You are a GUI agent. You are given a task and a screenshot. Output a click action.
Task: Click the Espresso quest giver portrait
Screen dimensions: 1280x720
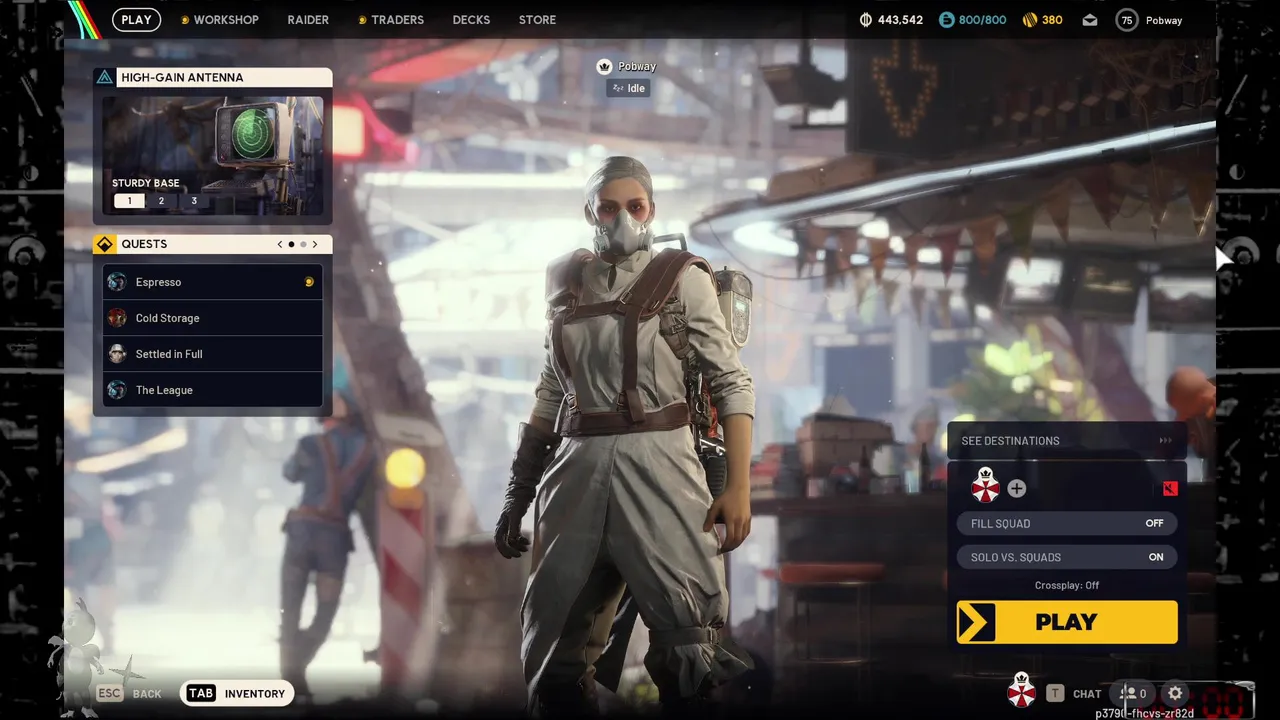[117, 282]
